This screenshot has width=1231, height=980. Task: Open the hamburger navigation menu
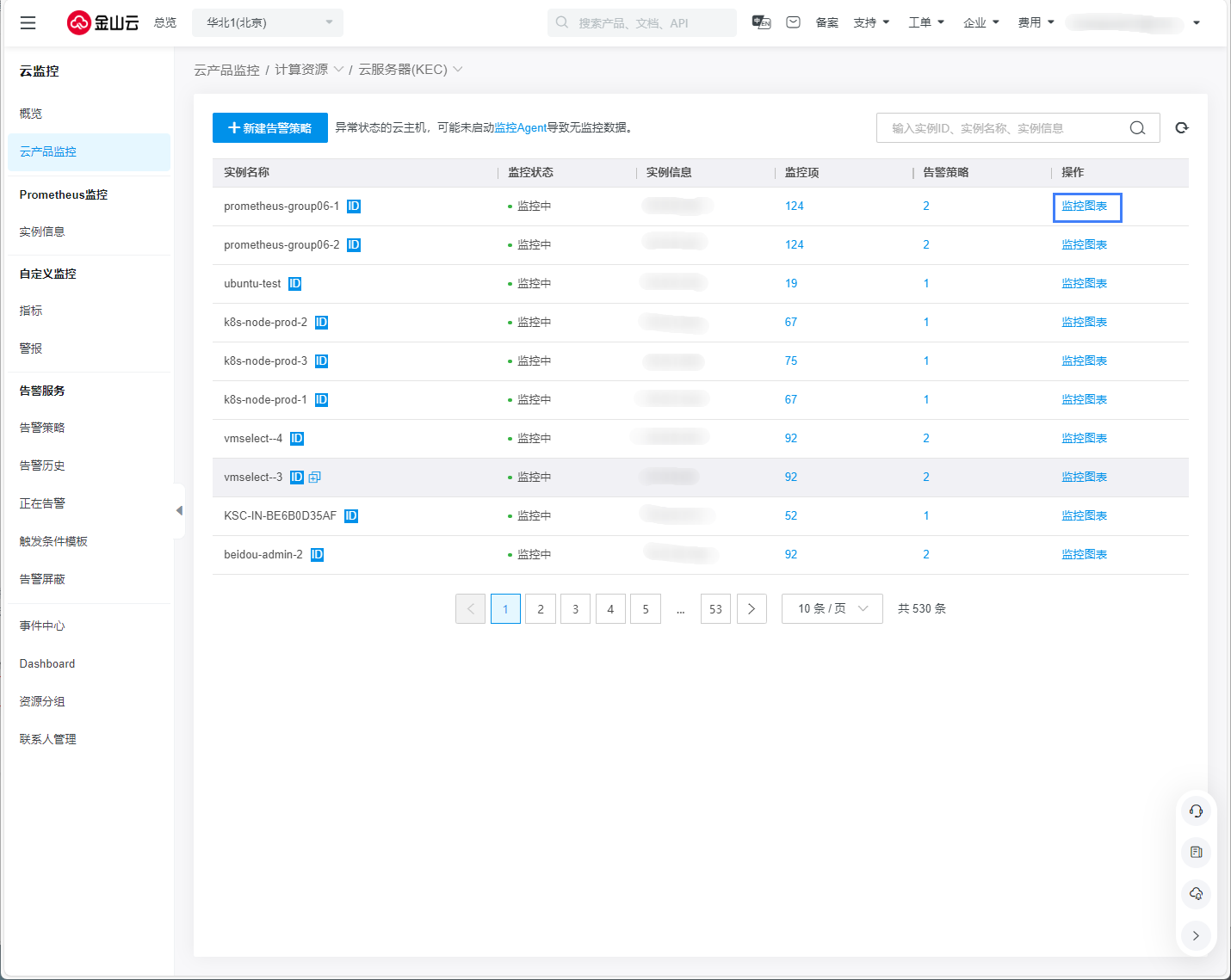coord(28,23)
